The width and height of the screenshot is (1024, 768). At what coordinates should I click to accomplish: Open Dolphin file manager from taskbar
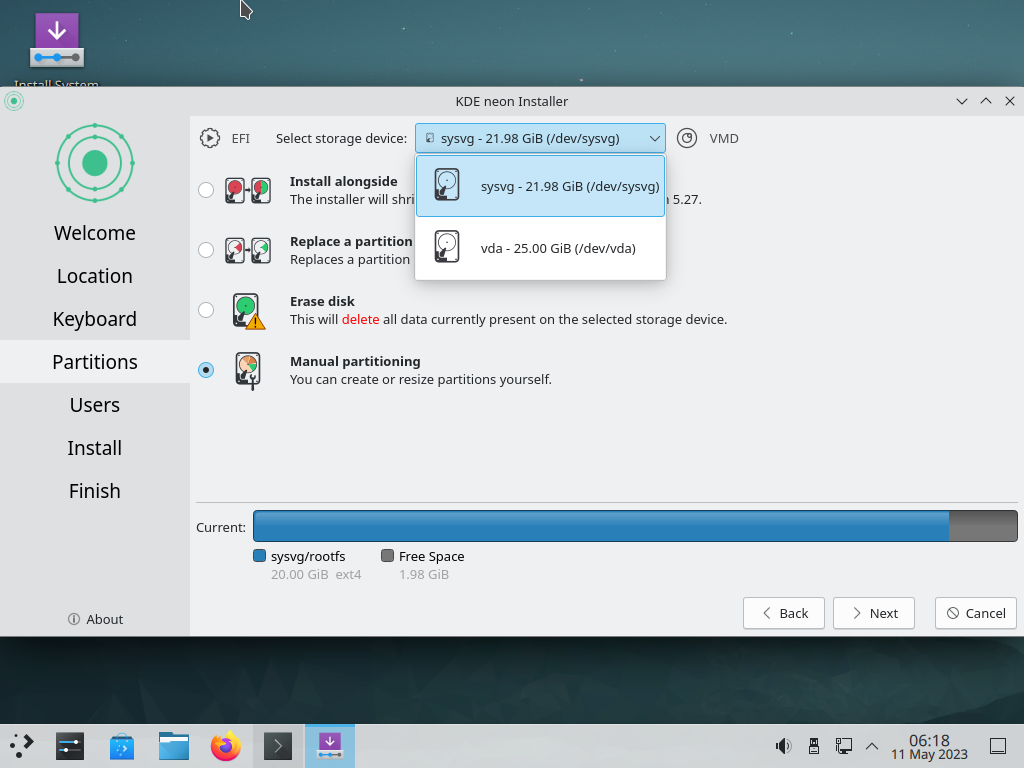click(x=174, y=746)
